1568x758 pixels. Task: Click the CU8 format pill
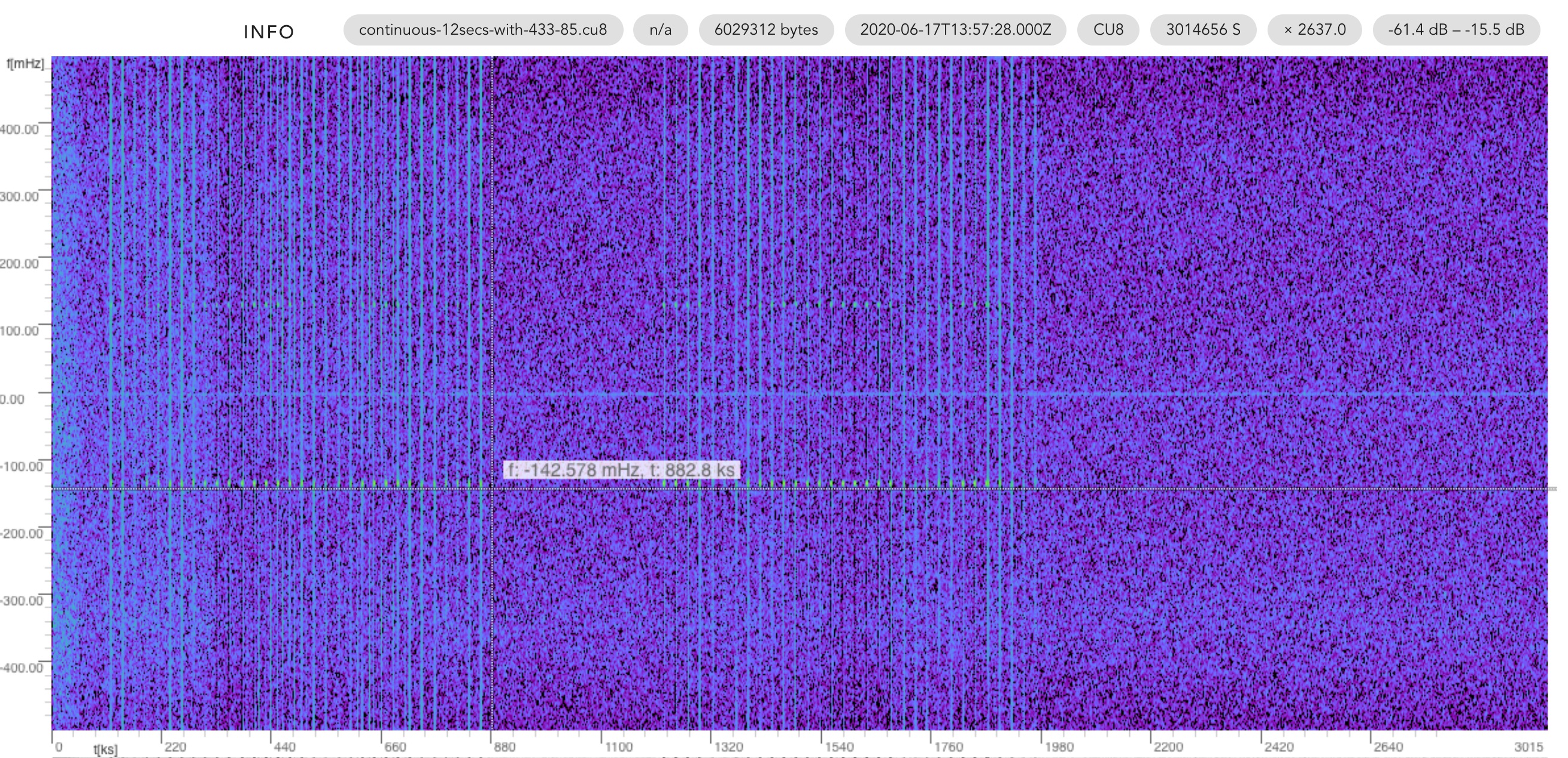[1108, 30]
